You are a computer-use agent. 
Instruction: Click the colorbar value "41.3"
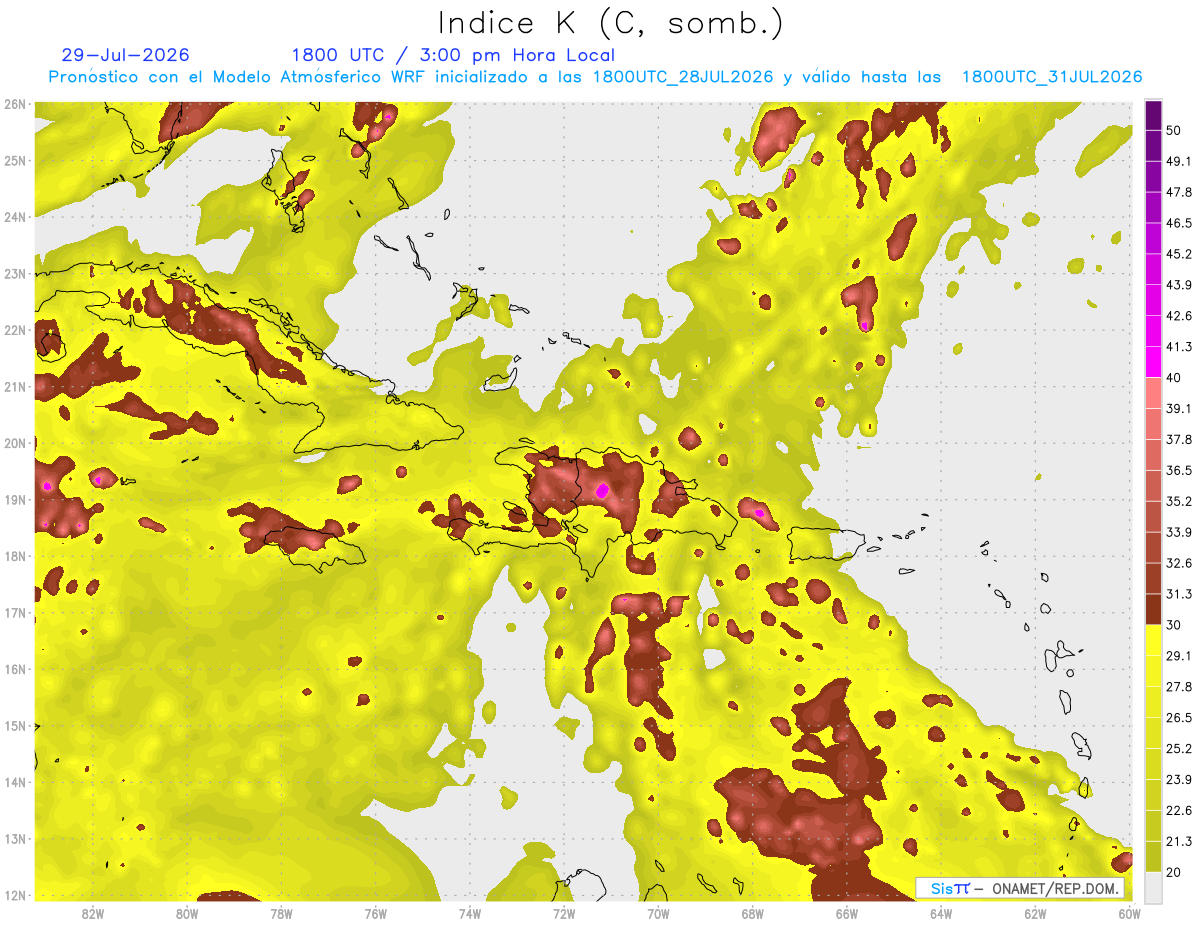1179,347
